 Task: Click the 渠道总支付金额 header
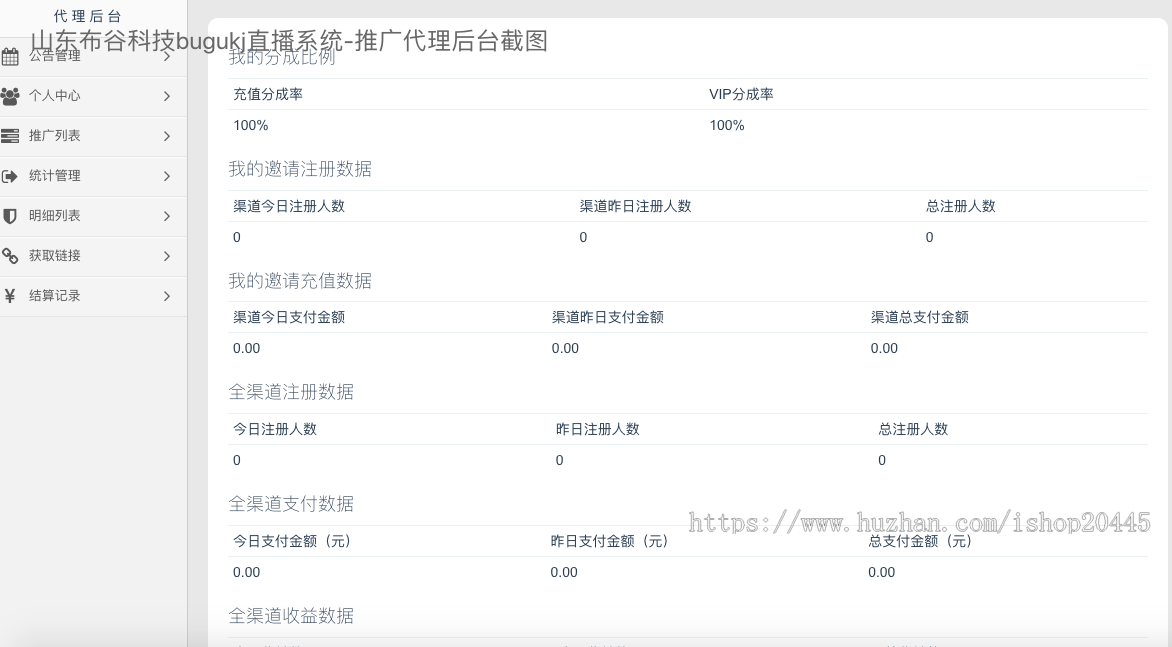[919, 317]
